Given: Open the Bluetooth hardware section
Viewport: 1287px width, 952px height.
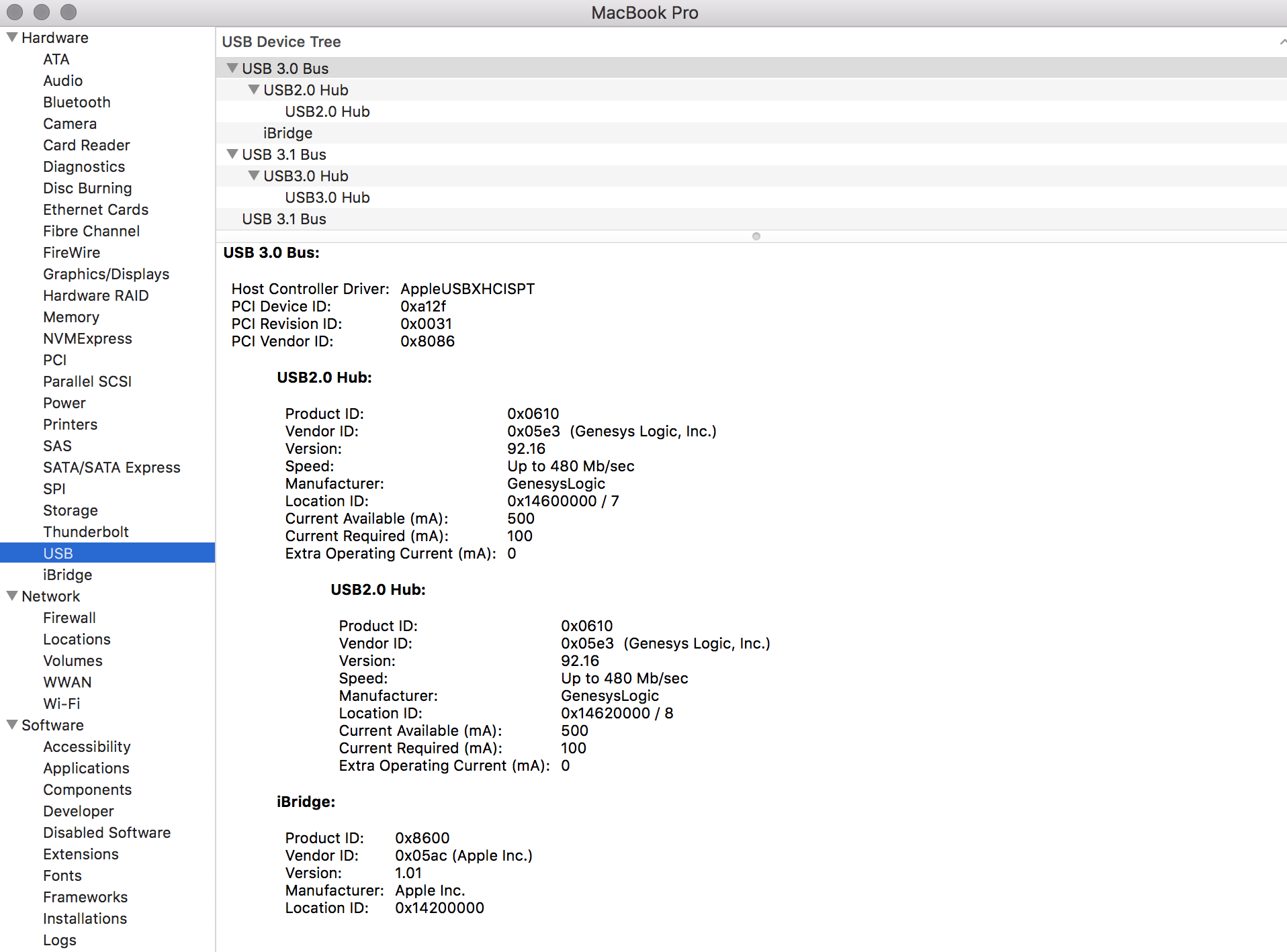Looking at the screenshot, I should (77, 102).
